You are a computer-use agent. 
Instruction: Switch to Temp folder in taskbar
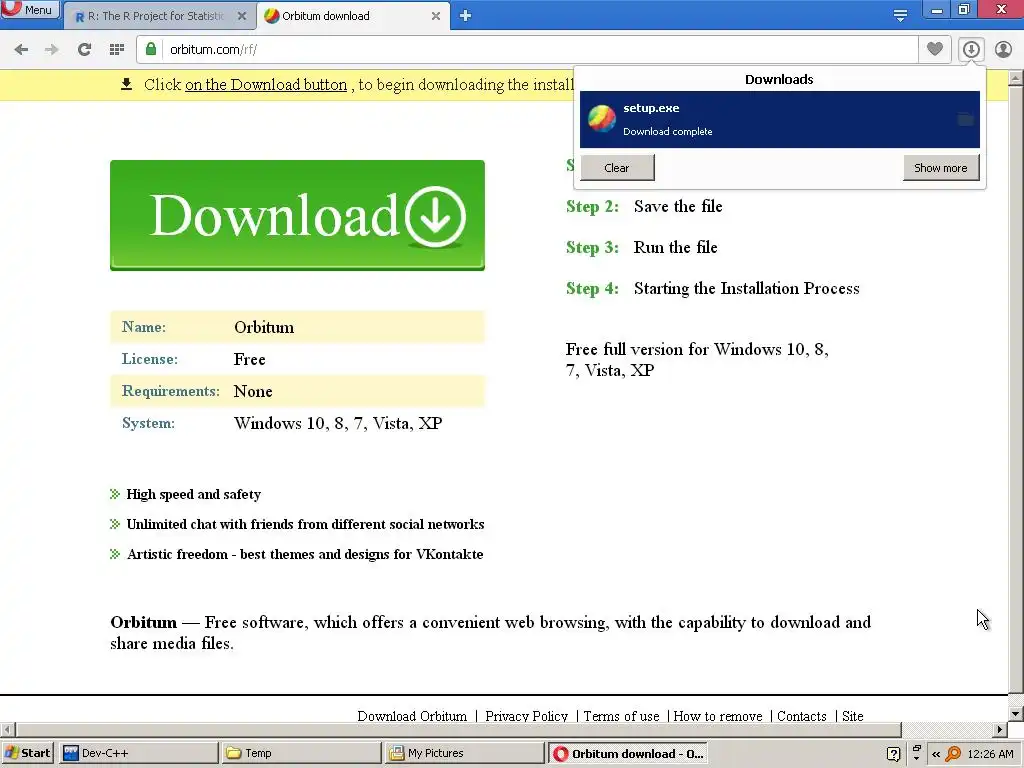(x=301, y=753)
